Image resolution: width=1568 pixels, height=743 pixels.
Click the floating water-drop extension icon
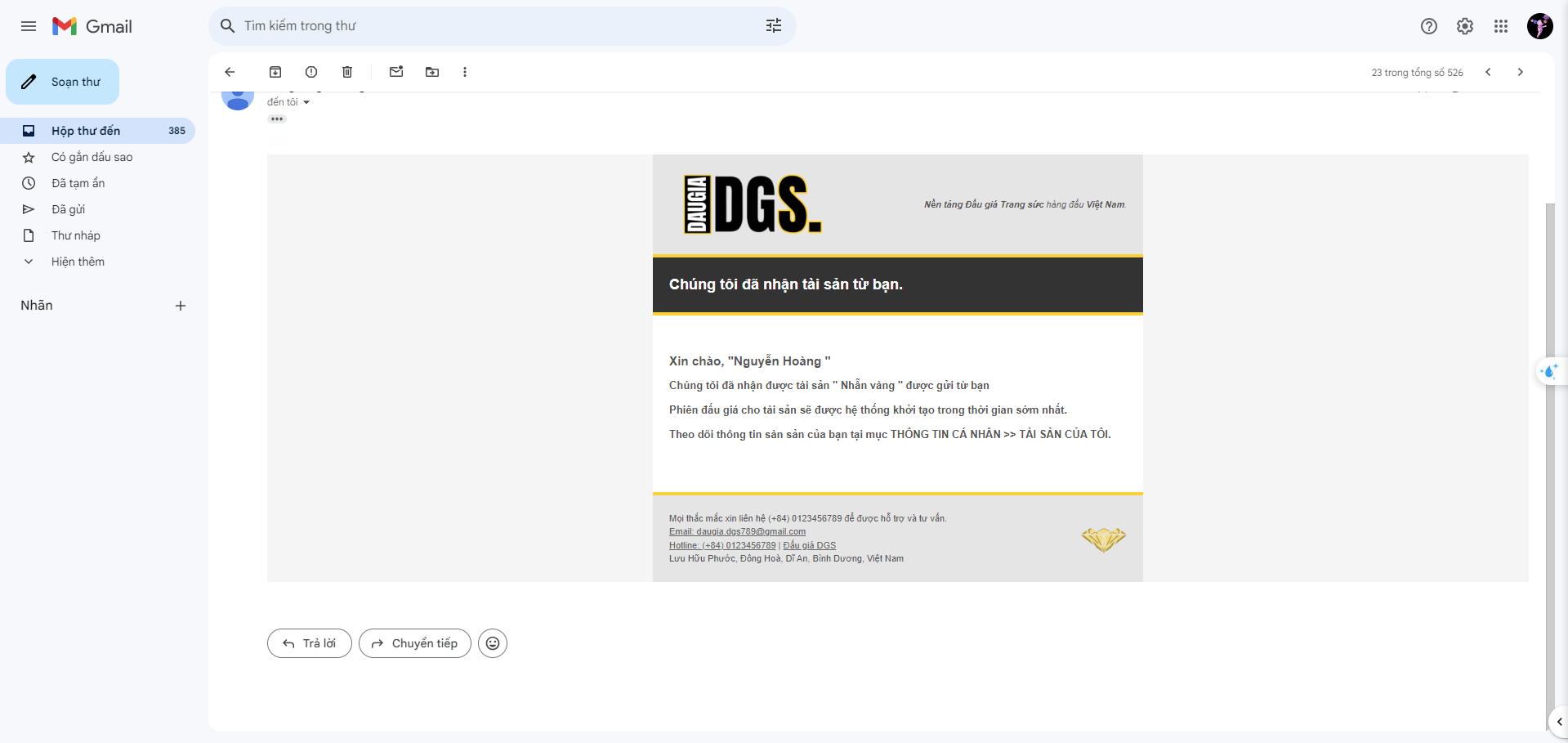pos(1549,372)
